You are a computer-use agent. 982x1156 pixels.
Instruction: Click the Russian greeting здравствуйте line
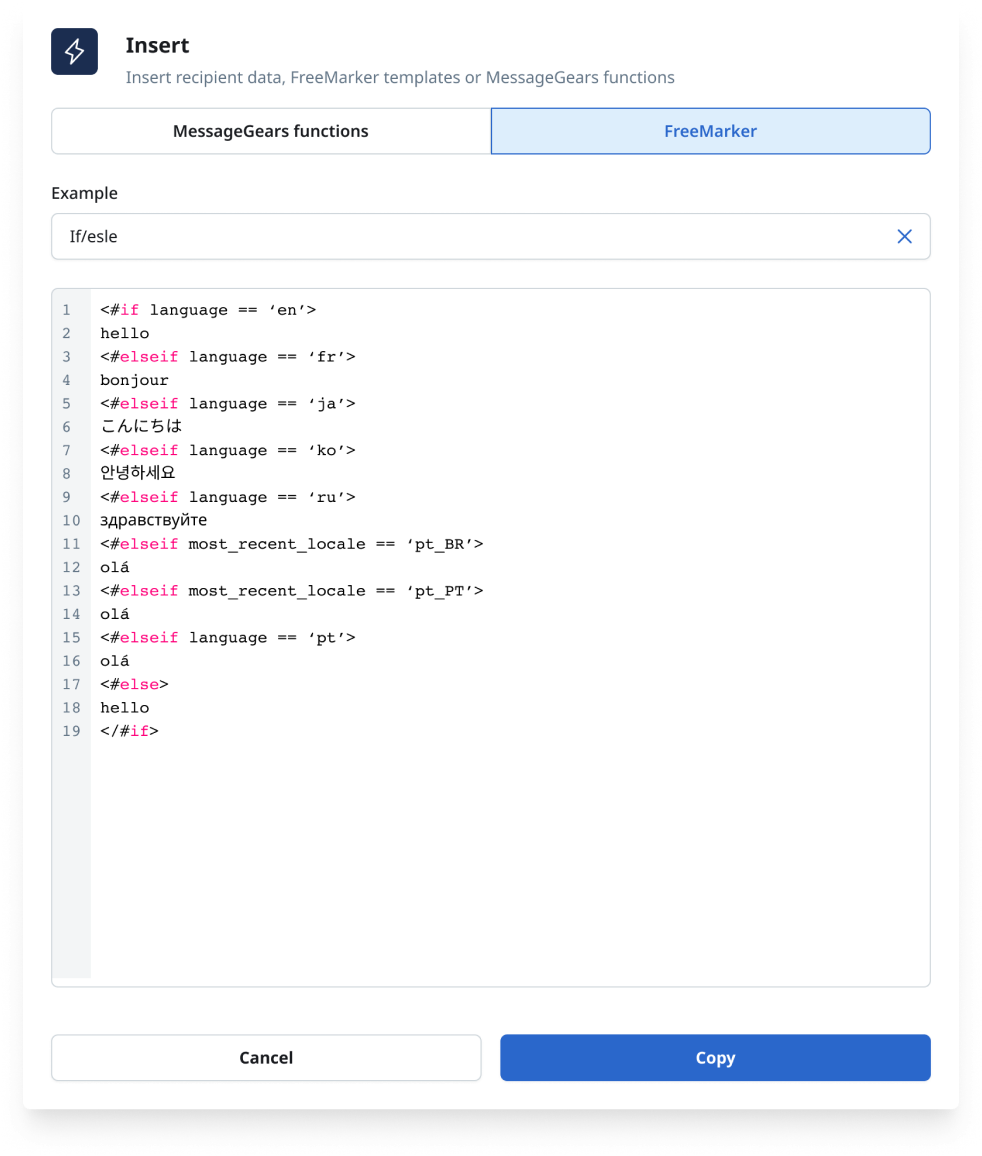pyautogui.click(x=153, y=520)
